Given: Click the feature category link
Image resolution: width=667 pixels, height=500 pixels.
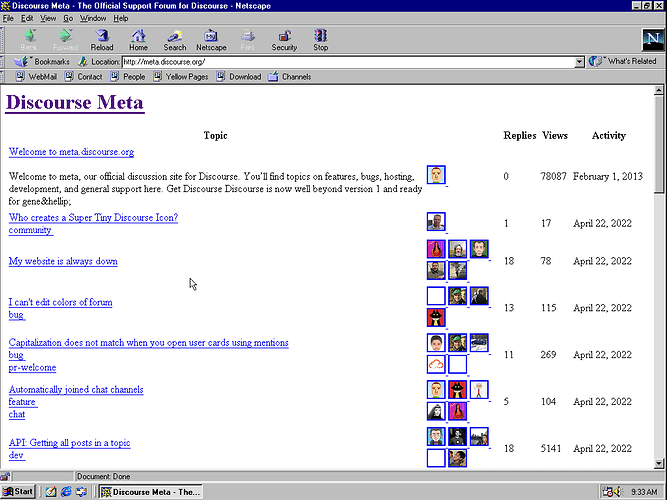Looking at the screenshot, I should (23, 402).
